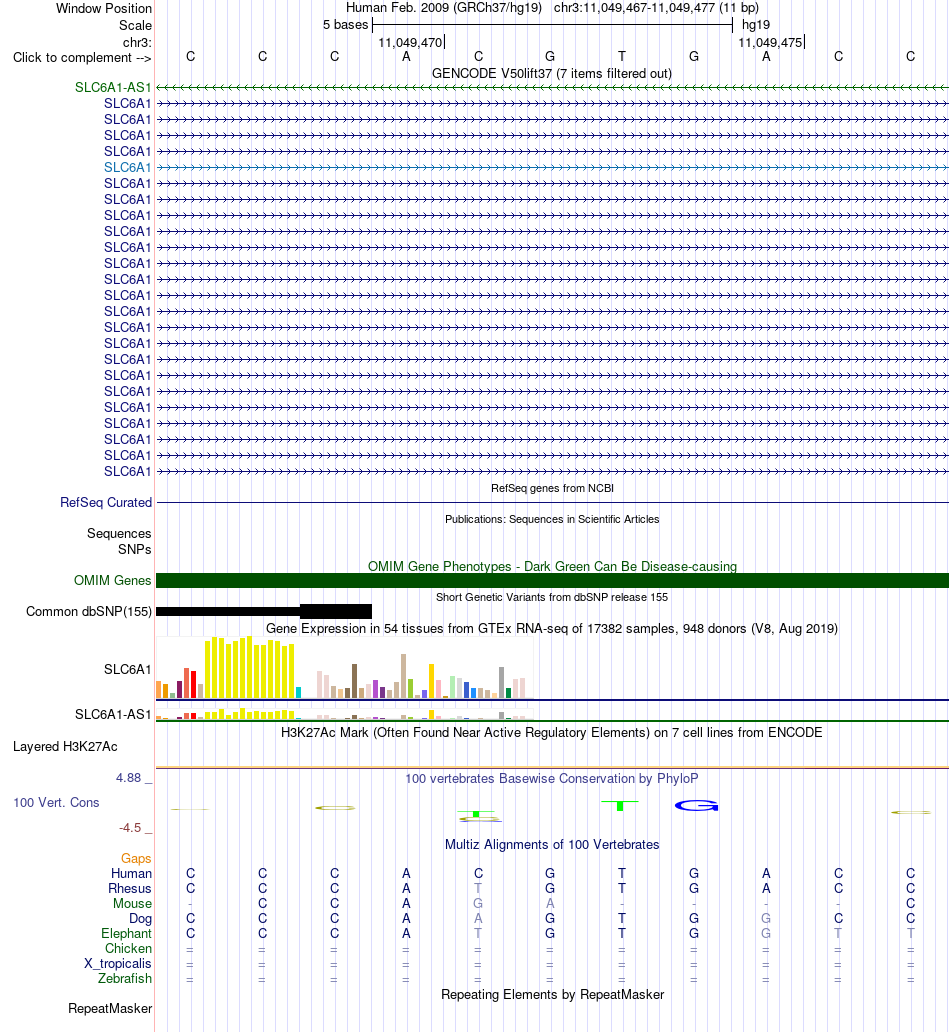Select the green SLC6A1-AS1 gene label in GENCODE track
Screen dimensions: 950x1032
tap(113, 88)
